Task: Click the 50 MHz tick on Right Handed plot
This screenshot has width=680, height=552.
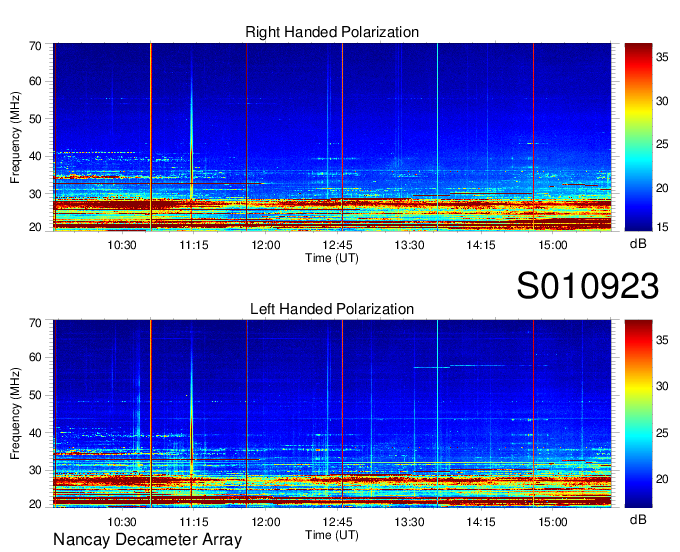Action: (35, 119)
